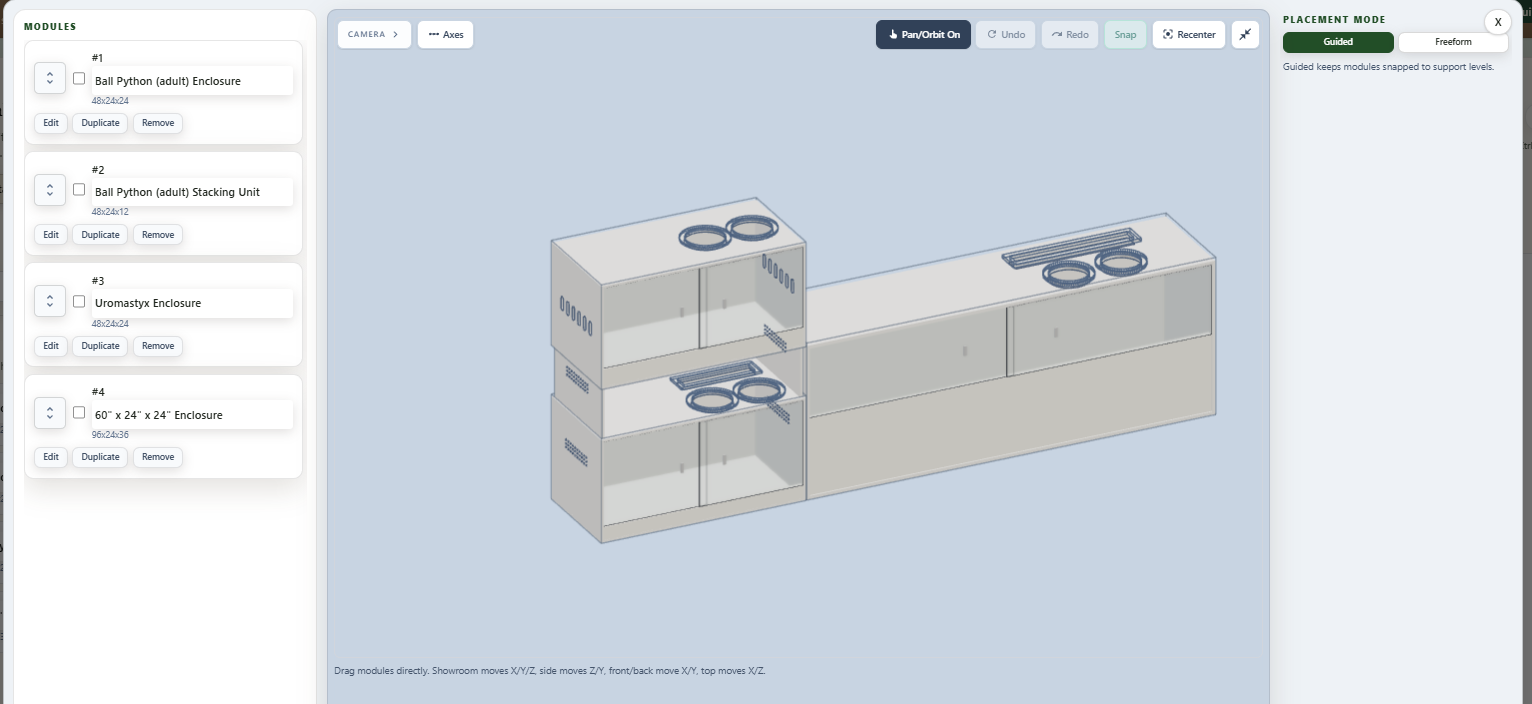
Task: Click the Redo button
Action: (1070, 34)
